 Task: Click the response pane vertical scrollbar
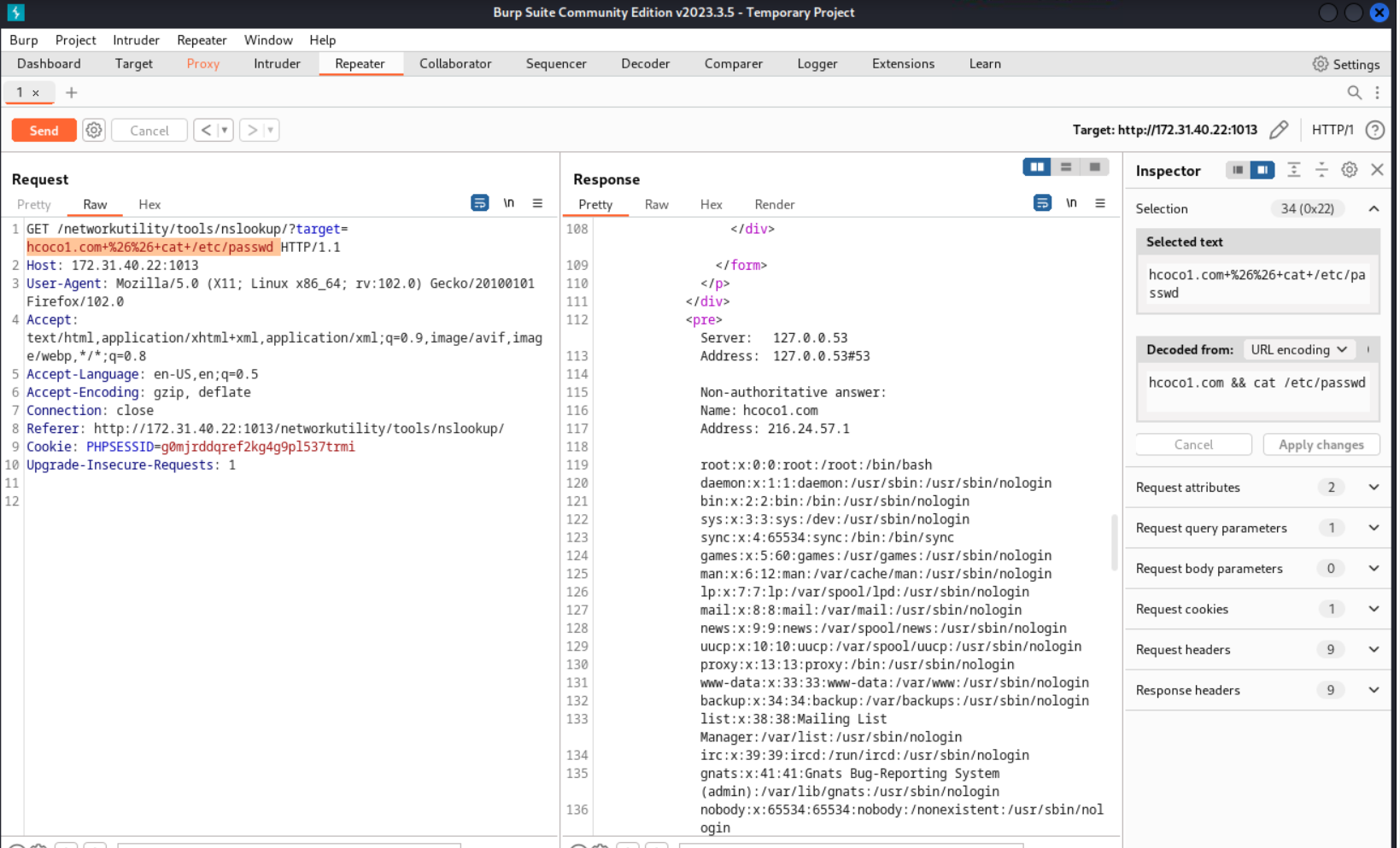coord(1114,542)
